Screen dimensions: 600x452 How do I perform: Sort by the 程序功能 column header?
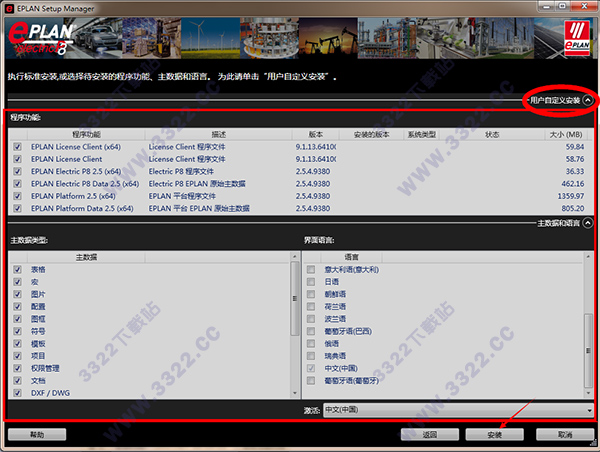[x=86, y=134]
